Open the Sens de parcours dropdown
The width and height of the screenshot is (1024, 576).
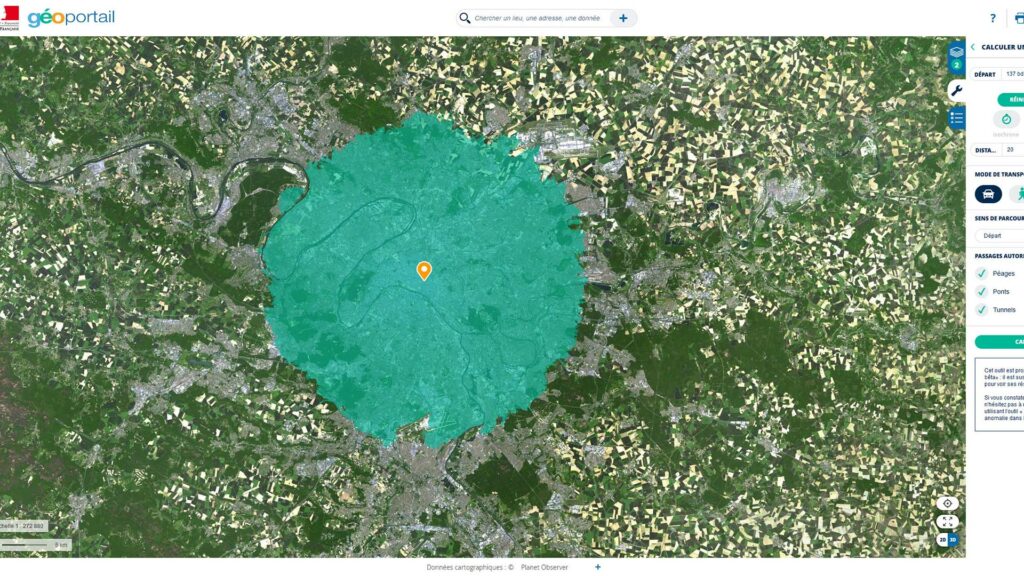[x=999, y=236]
